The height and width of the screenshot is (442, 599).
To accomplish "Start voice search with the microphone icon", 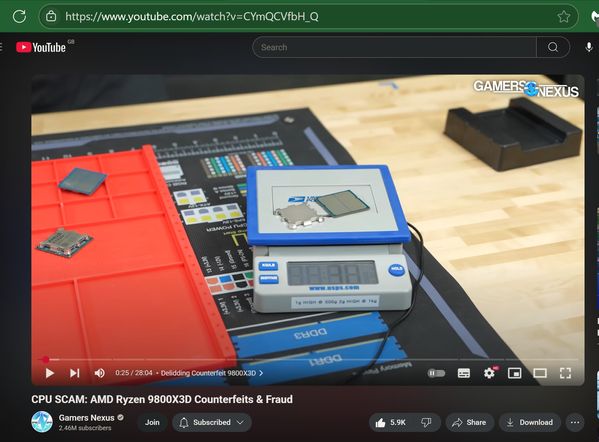I will pyautogui.click(x=589, y=47).
